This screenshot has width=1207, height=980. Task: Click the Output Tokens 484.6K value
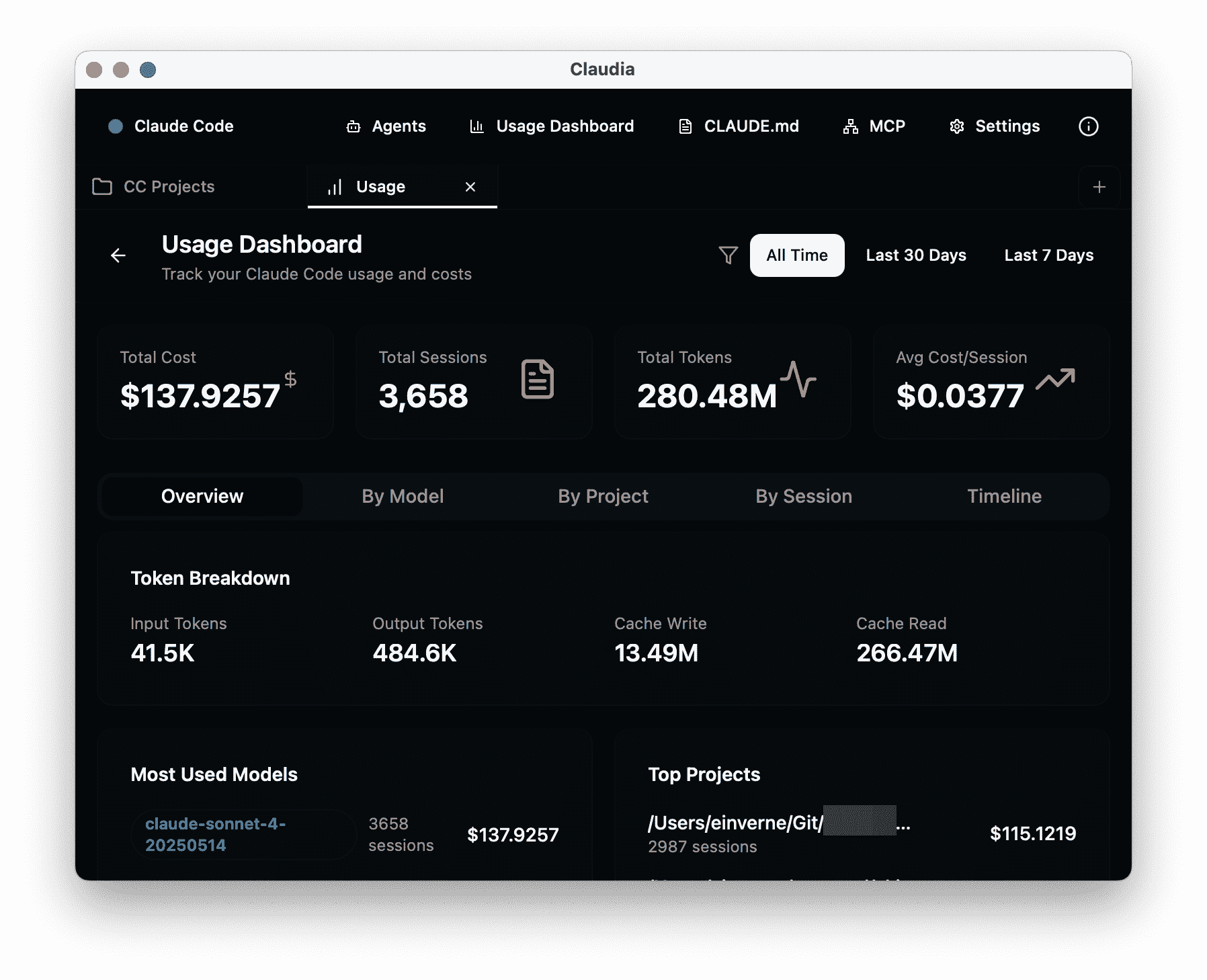(x=415, y=653)
